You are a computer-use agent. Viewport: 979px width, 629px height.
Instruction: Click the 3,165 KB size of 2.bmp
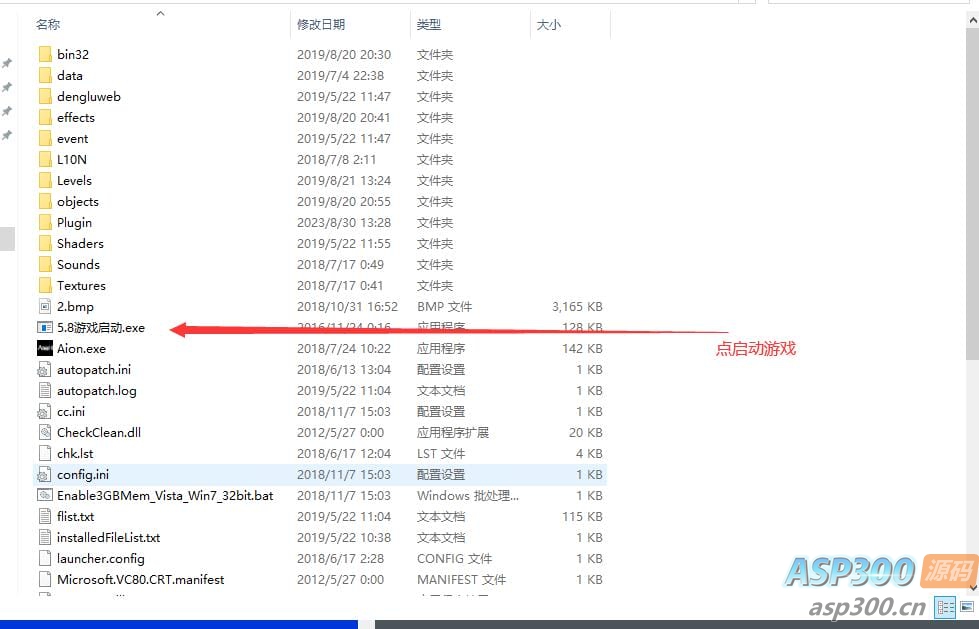coord(577,307)
